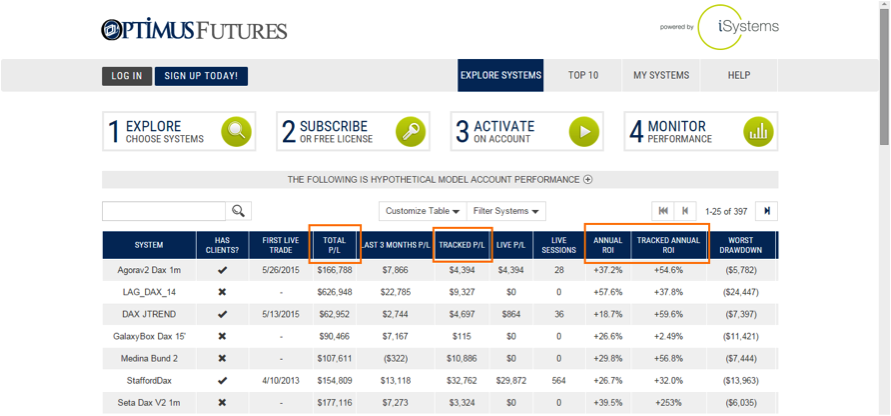The image size is (891, 416).
Task: Select the StaffordDax system
Action: [149, 380]
